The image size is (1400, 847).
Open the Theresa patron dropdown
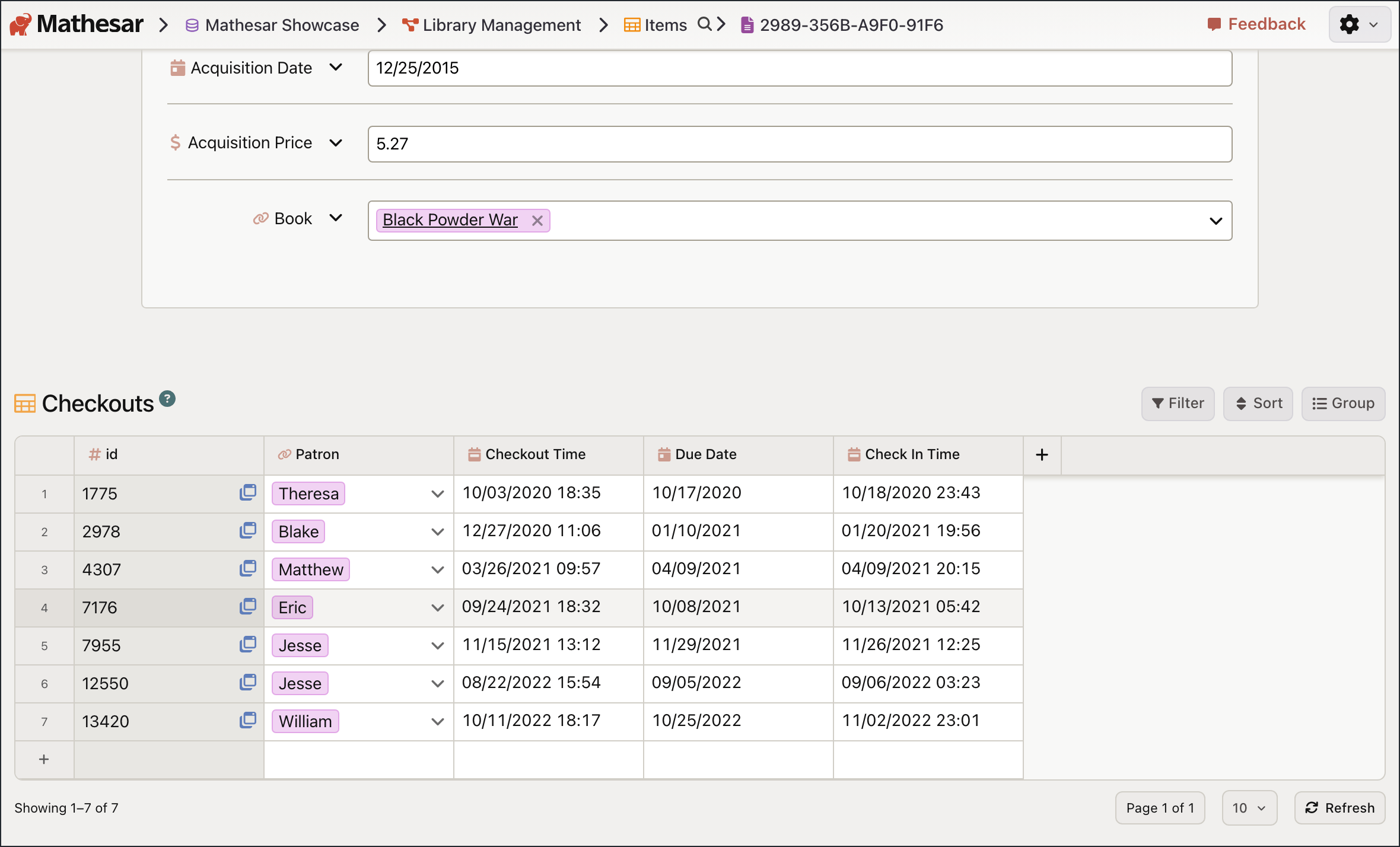pos(438,493)
